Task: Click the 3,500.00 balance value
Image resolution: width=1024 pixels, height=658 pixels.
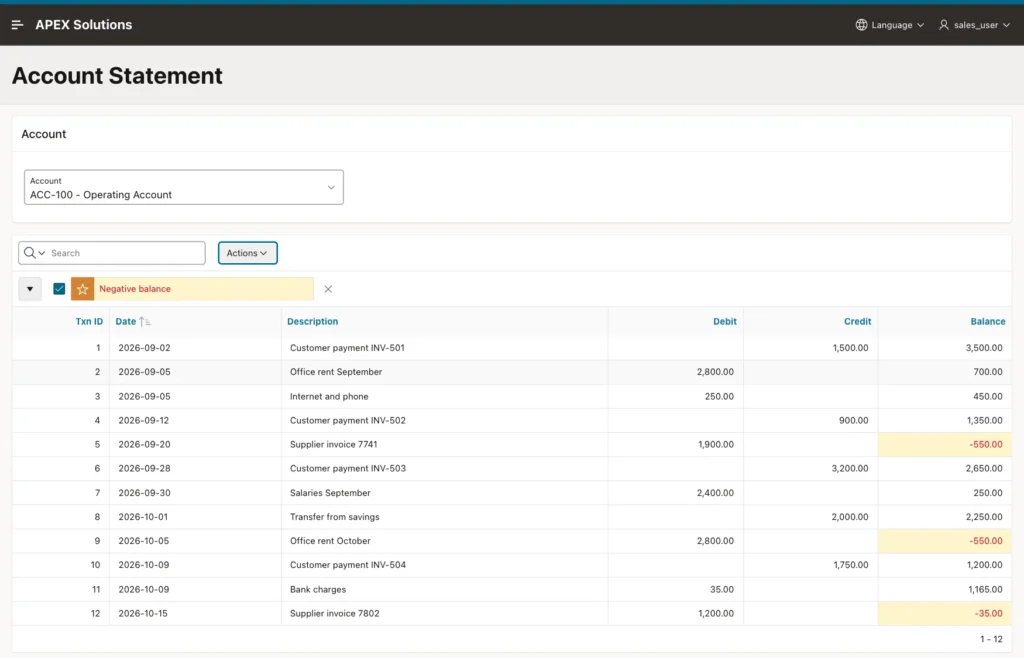Action: pos(984,348)
